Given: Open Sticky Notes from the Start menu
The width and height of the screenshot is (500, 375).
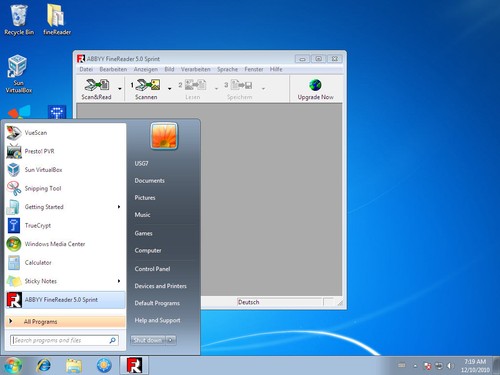Looking at the screenshot, I should tap(65, 281).
